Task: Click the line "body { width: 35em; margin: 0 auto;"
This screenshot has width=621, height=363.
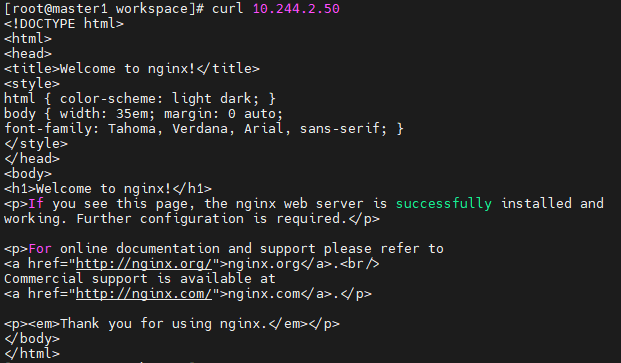Action: 143,114
